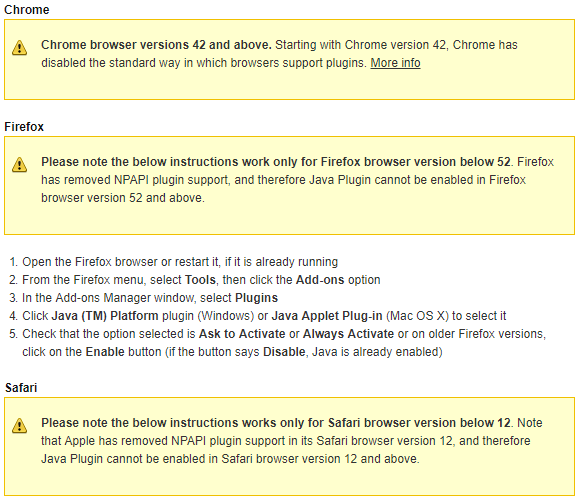Click the bold Plugins word in step 3

coord(256,298)
